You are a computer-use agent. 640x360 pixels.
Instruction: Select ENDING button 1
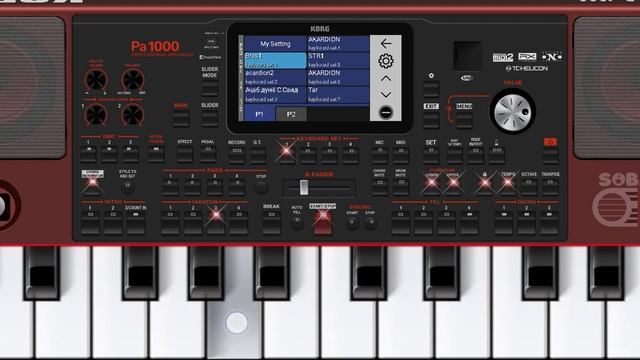[504, 222]
